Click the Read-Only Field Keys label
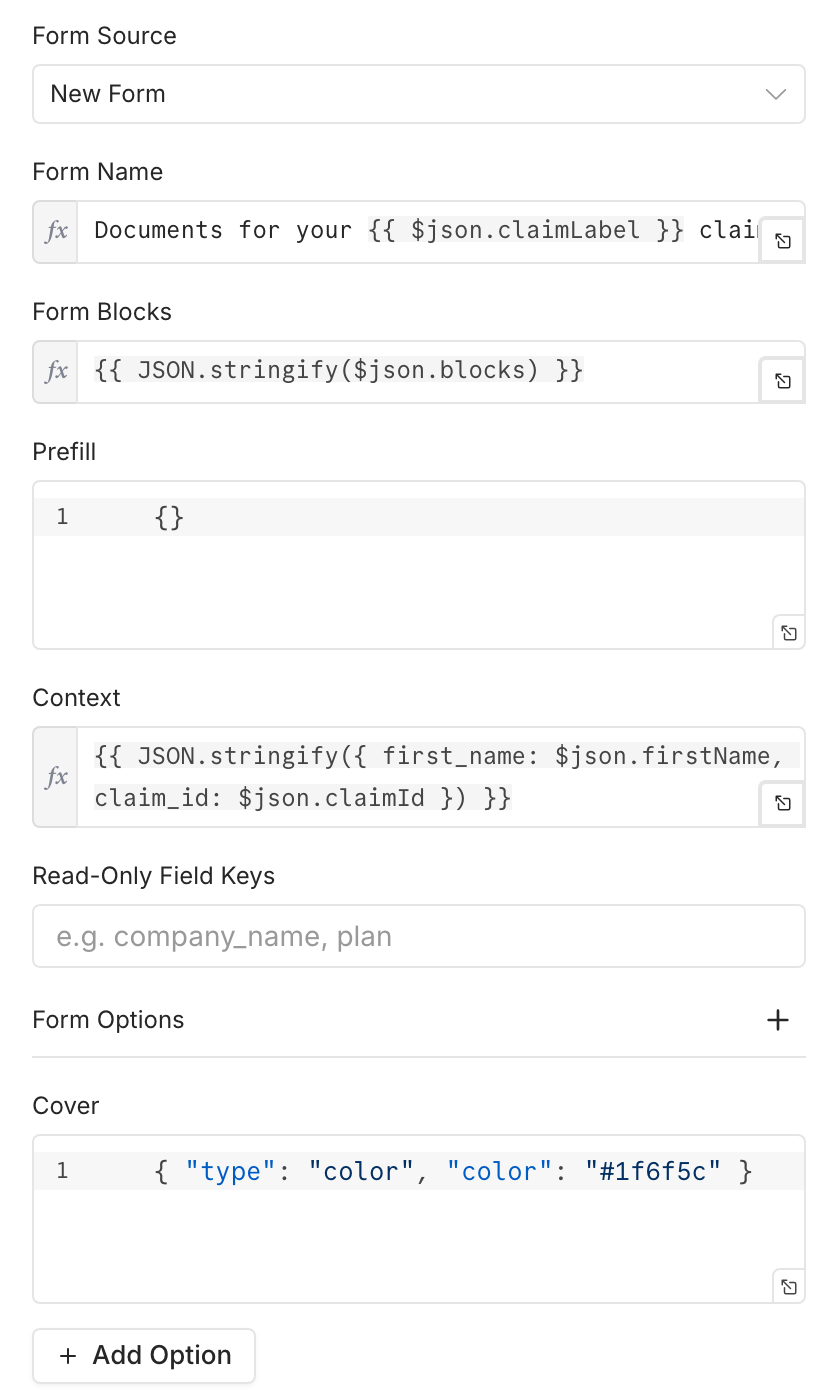Screen dimensions: 838x1390 click(154, 876)
